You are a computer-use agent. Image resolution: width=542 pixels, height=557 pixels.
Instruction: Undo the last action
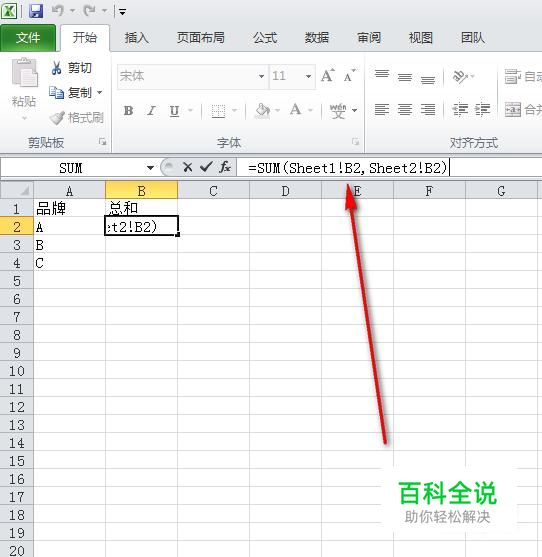click(58, 11)
